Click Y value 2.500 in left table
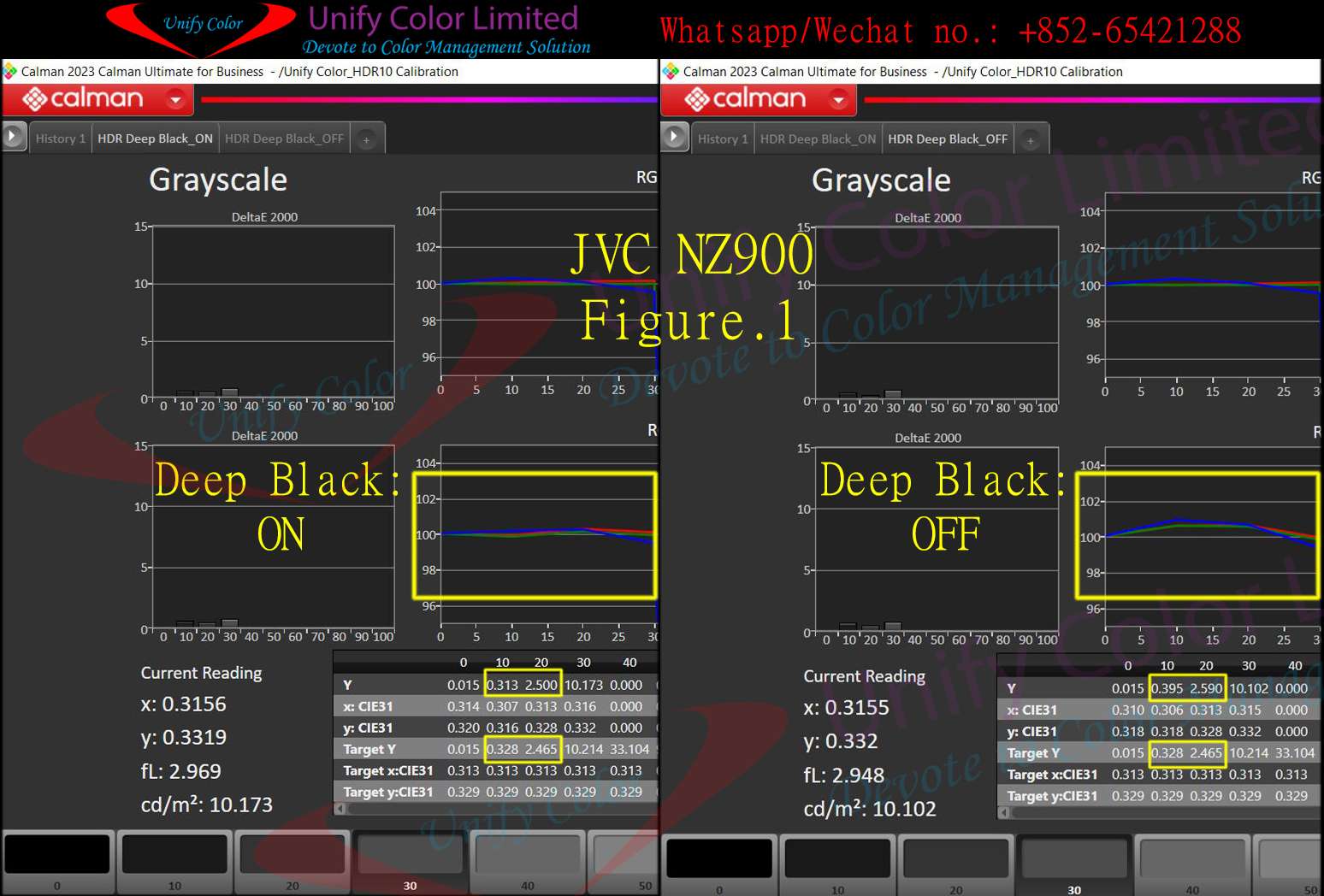 [541, 685]
